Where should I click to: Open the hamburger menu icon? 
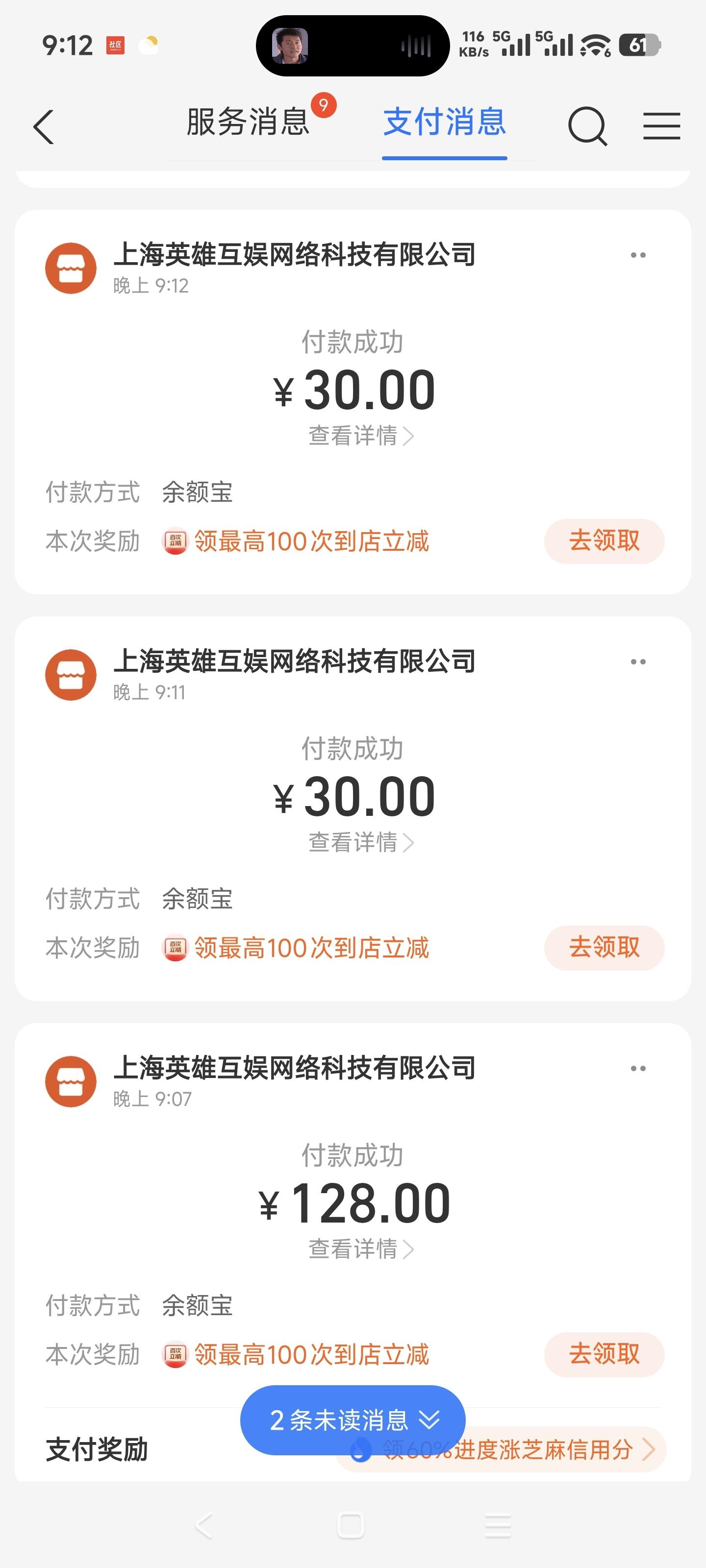661,126
